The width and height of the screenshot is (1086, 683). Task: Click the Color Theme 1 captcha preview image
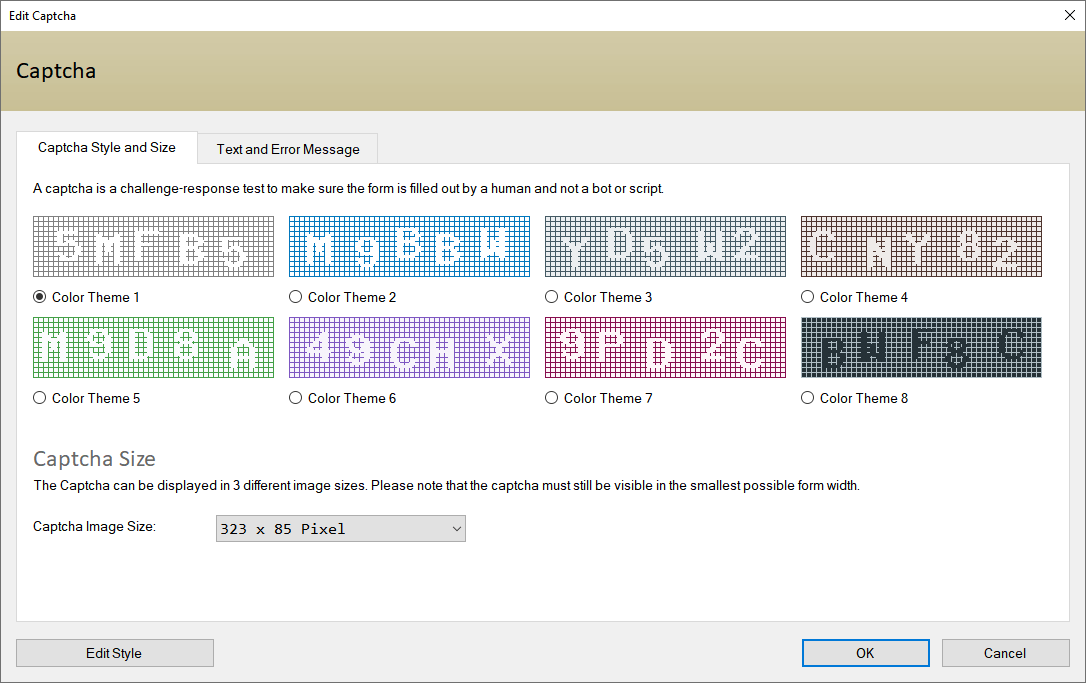153,246
